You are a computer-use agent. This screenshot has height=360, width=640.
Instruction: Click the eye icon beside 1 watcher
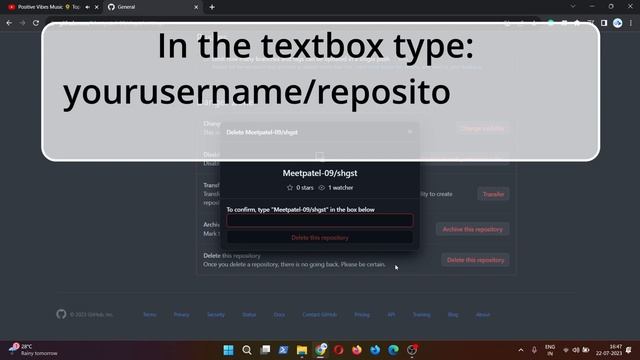[322, 188]
